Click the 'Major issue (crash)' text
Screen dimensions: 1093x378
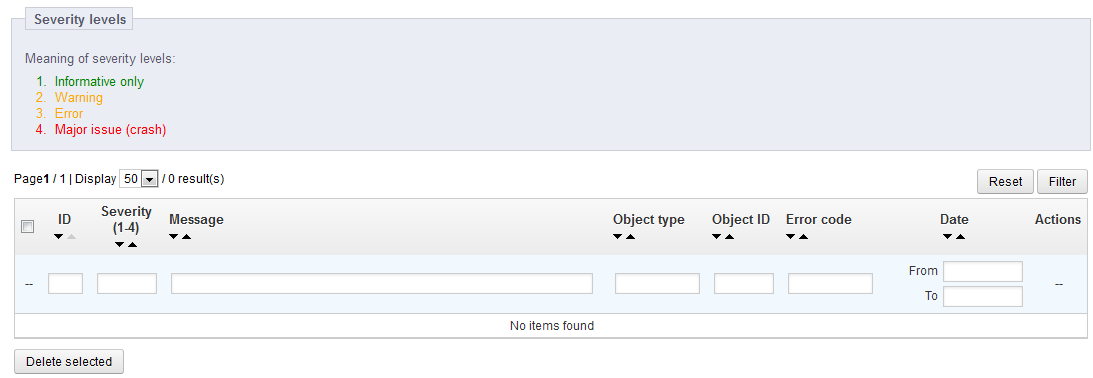click(111, 130)
